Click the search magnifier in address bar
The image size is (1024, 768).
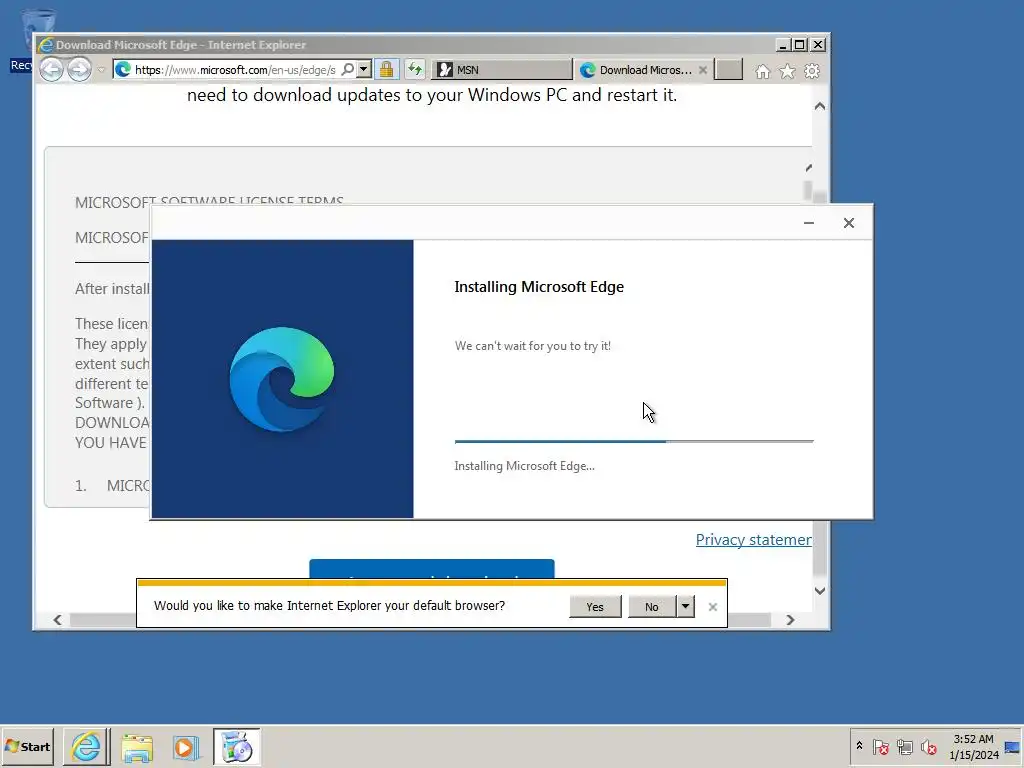point(348,69)
